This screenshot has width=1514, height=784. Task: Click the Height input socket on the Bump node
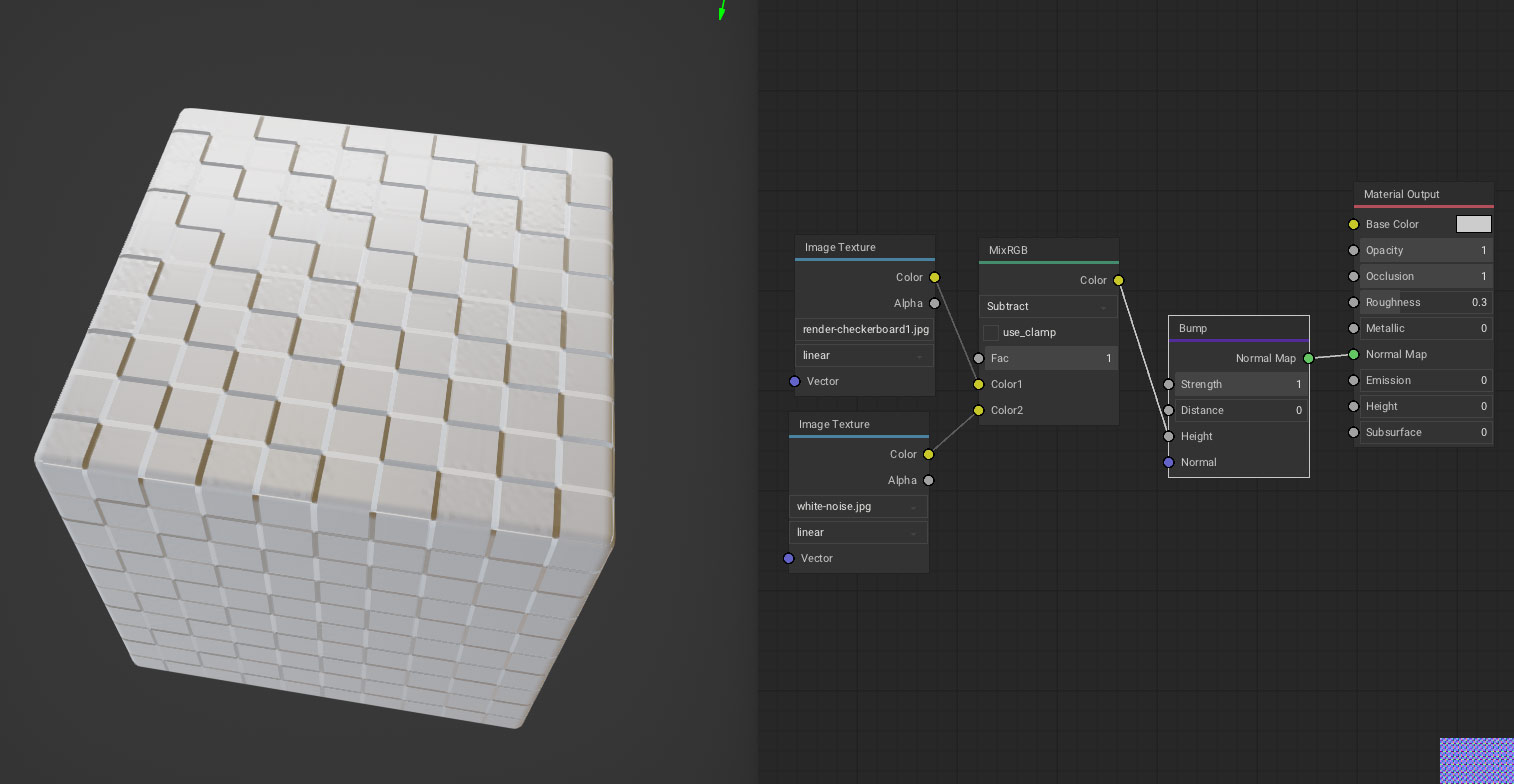1168,436
